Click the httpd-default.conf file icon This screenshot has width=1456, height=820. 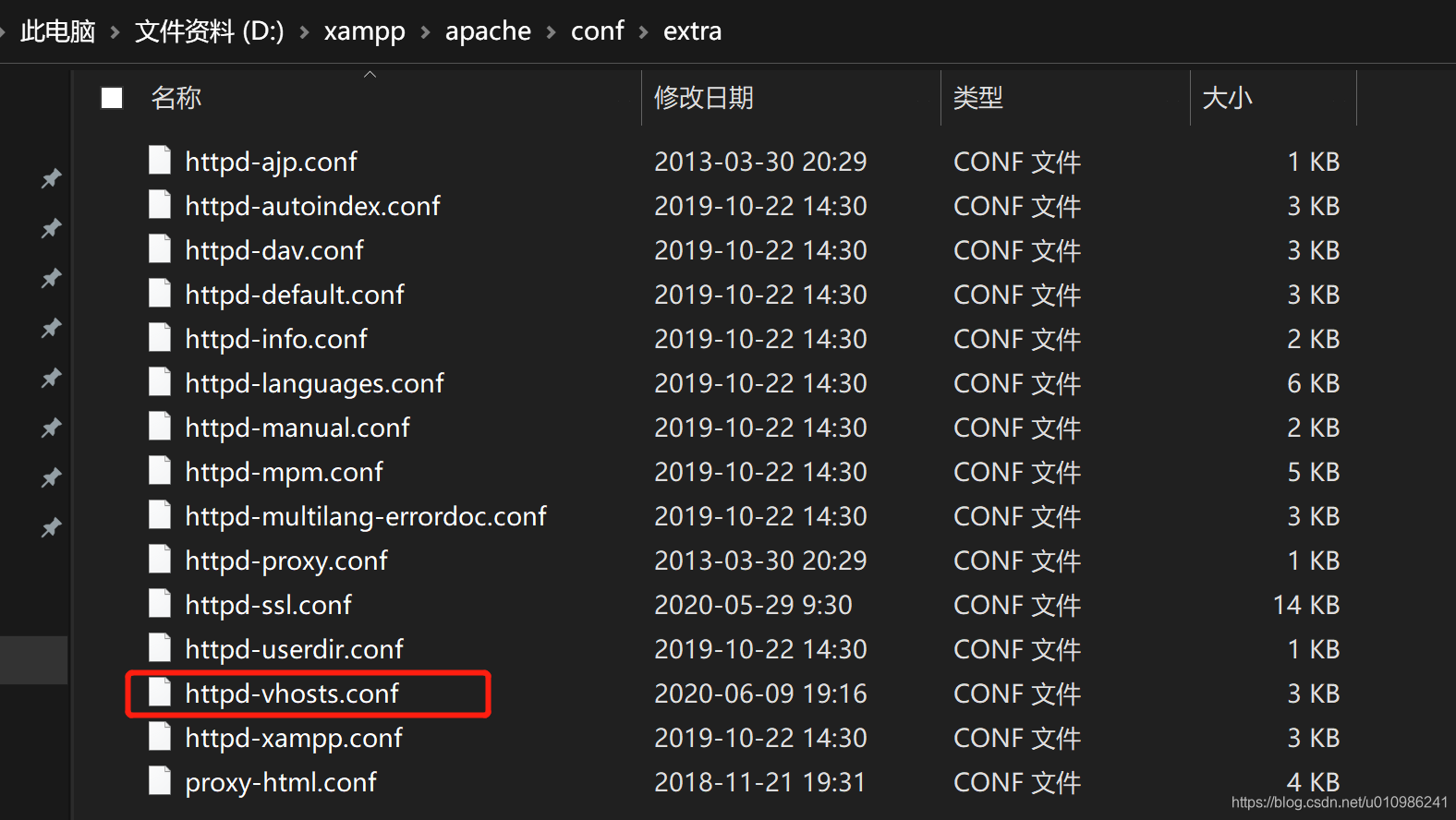(x=160, y=293)
